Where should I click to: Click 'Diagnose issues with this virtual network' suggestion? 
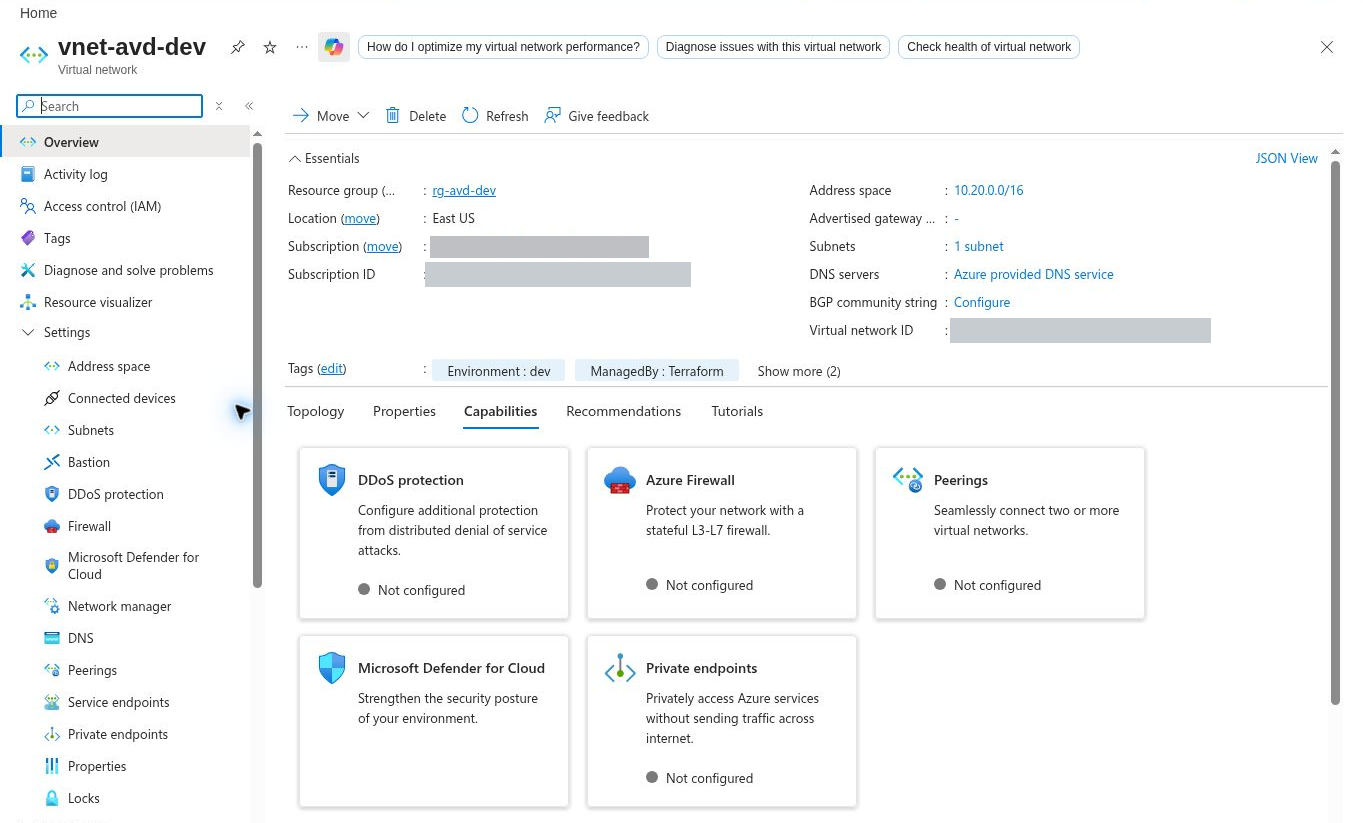pos(773,47)
